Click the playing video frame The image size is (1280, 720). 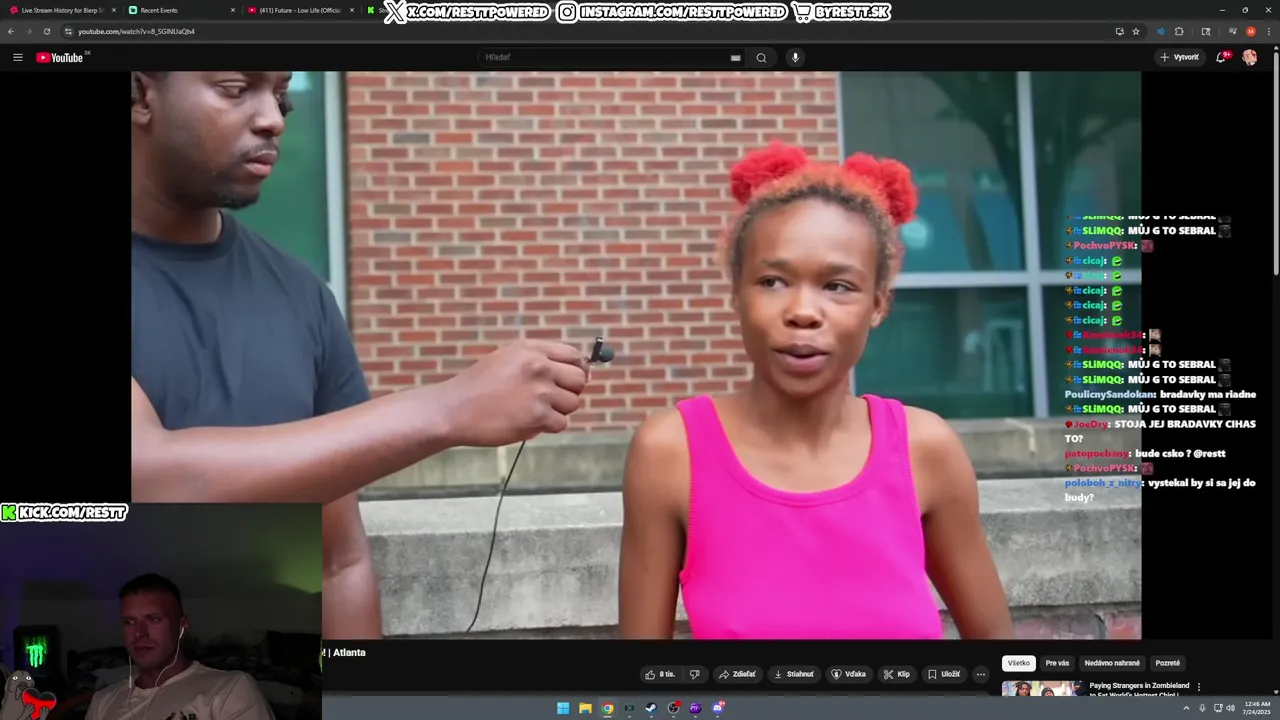tap(636, 355)
